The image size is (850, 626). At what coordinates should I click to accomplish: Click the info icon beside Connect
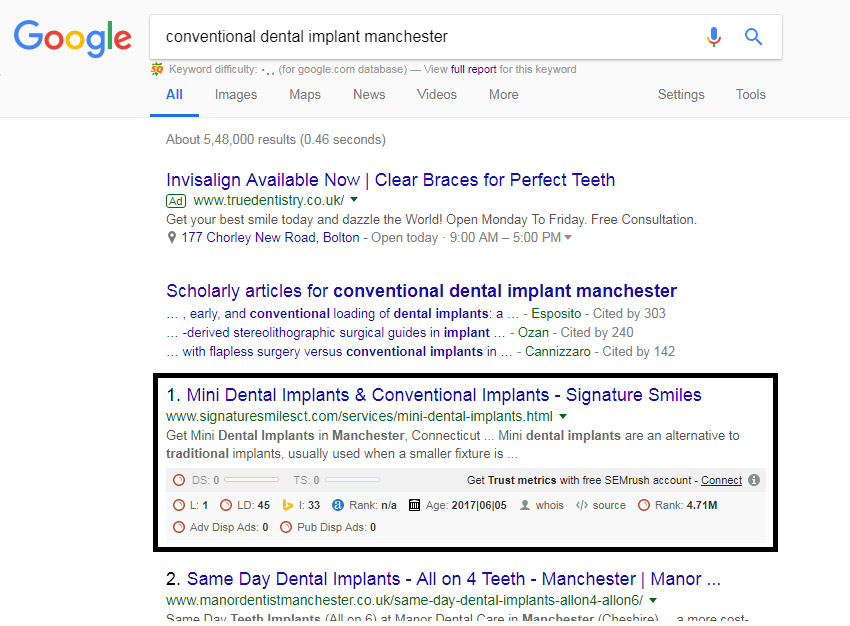[x=754, y=480]
